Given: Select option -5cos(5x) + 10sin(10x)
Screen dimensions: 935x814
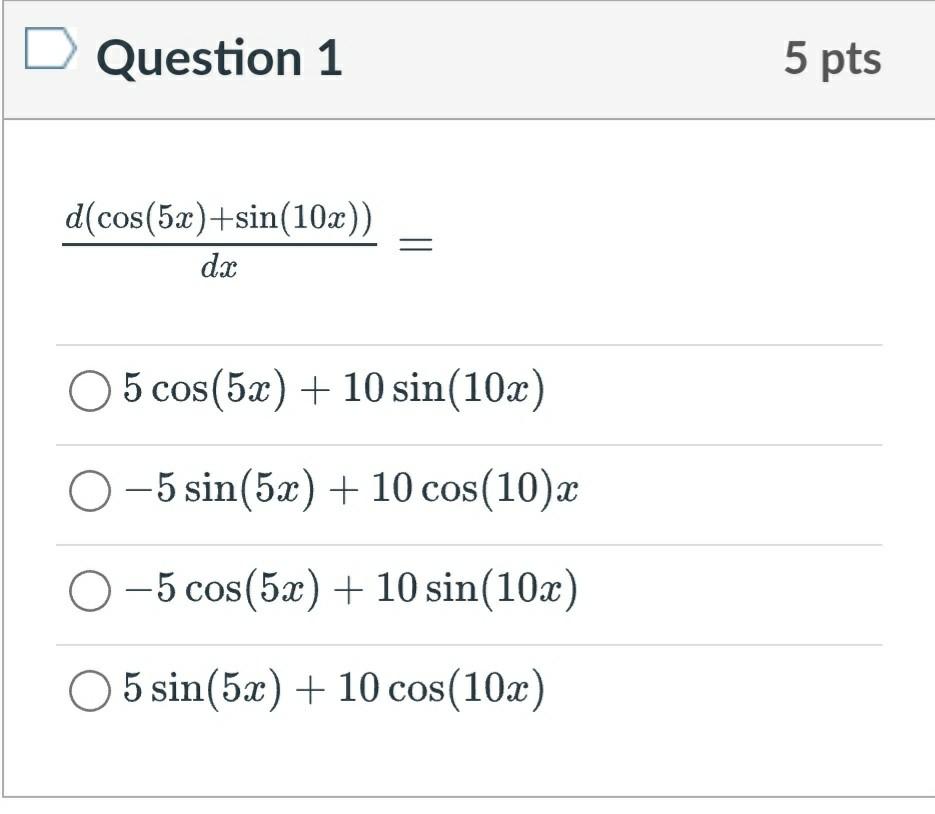Looking at the screenshot, I should point(91,588).
